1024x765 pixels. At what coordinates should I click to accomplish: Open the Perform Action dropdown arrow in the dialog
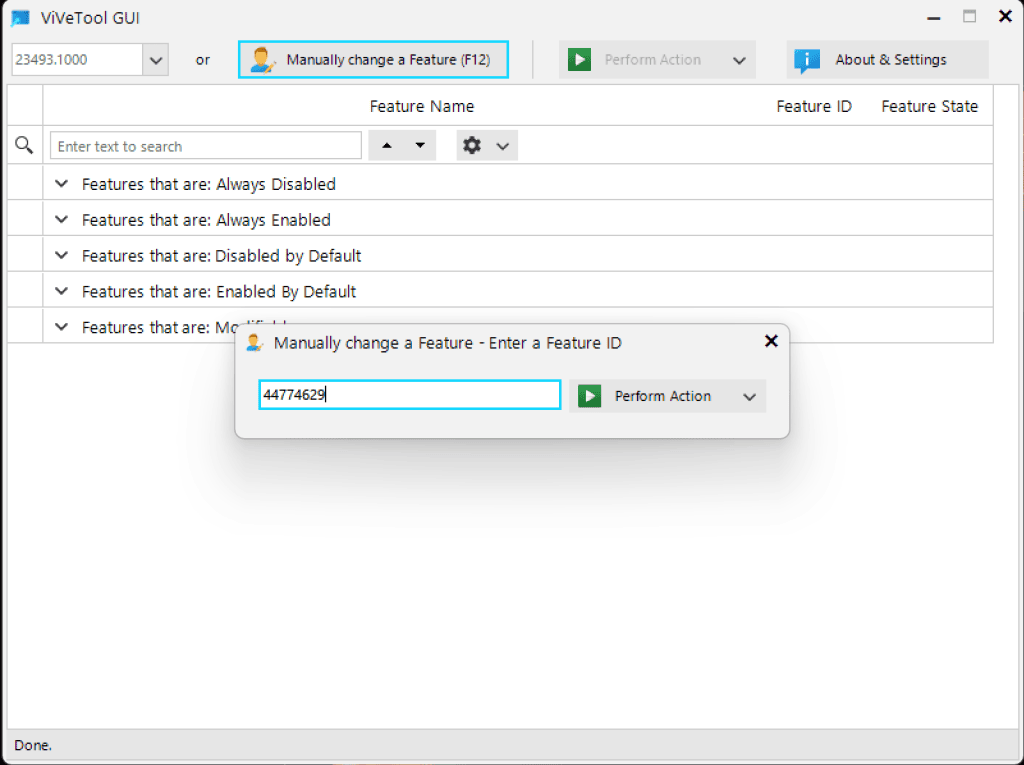(x=749, y=396)
